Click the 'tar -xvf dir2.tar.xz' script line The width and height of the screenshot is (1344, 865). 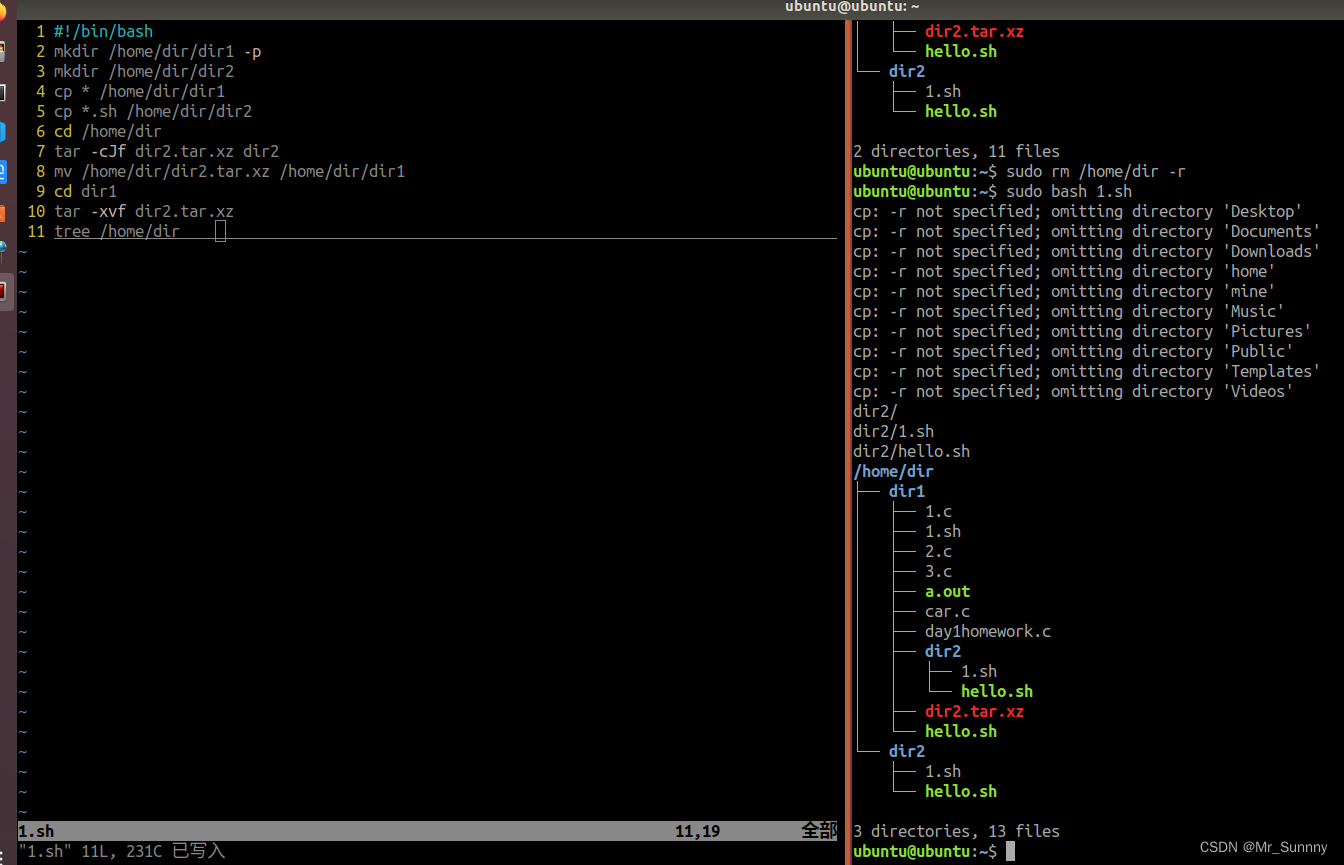pyautogui.click(x=144, y=211)
